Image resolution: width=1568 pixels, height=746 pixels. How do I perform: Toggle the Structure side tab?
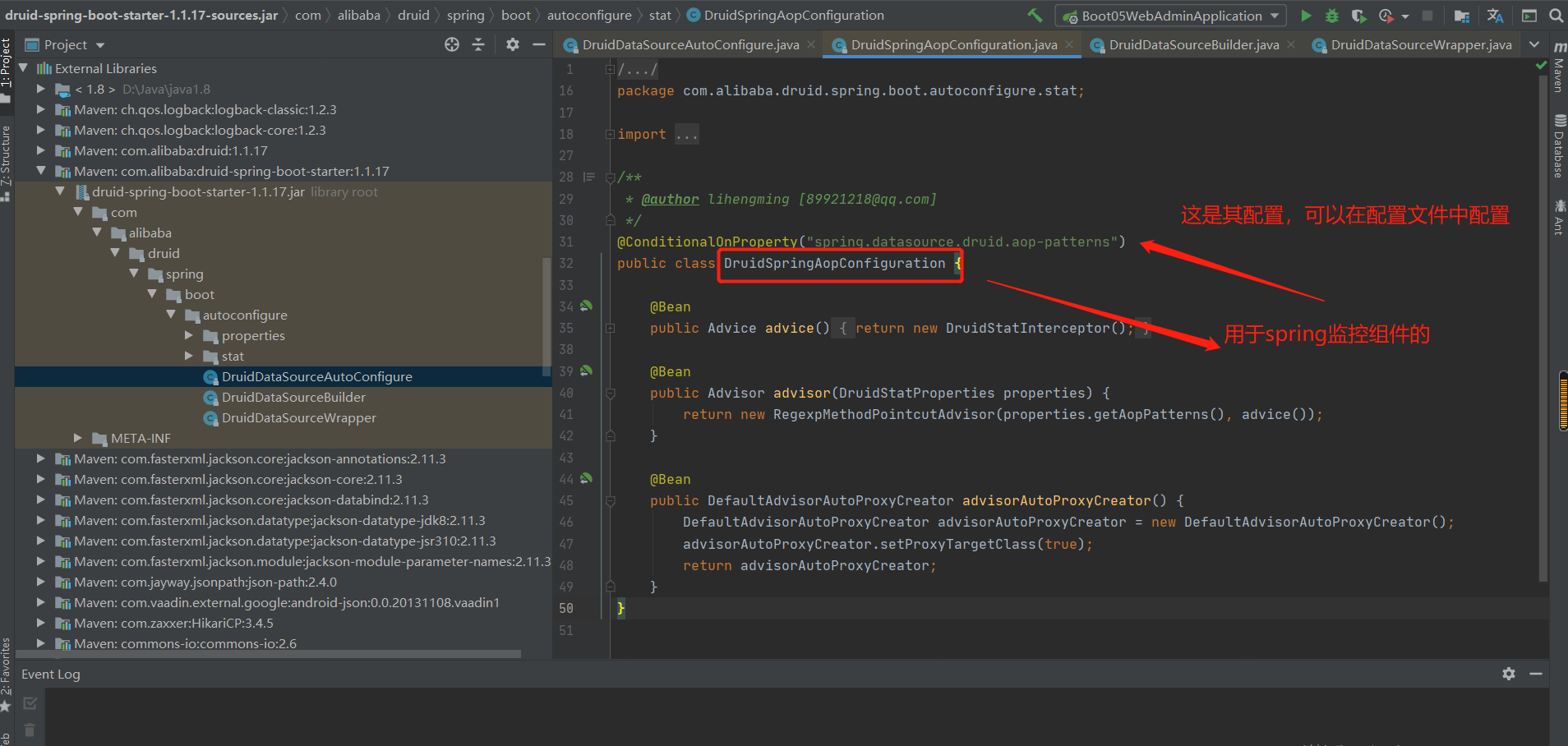pyautogui.click(x=7, y=163)
